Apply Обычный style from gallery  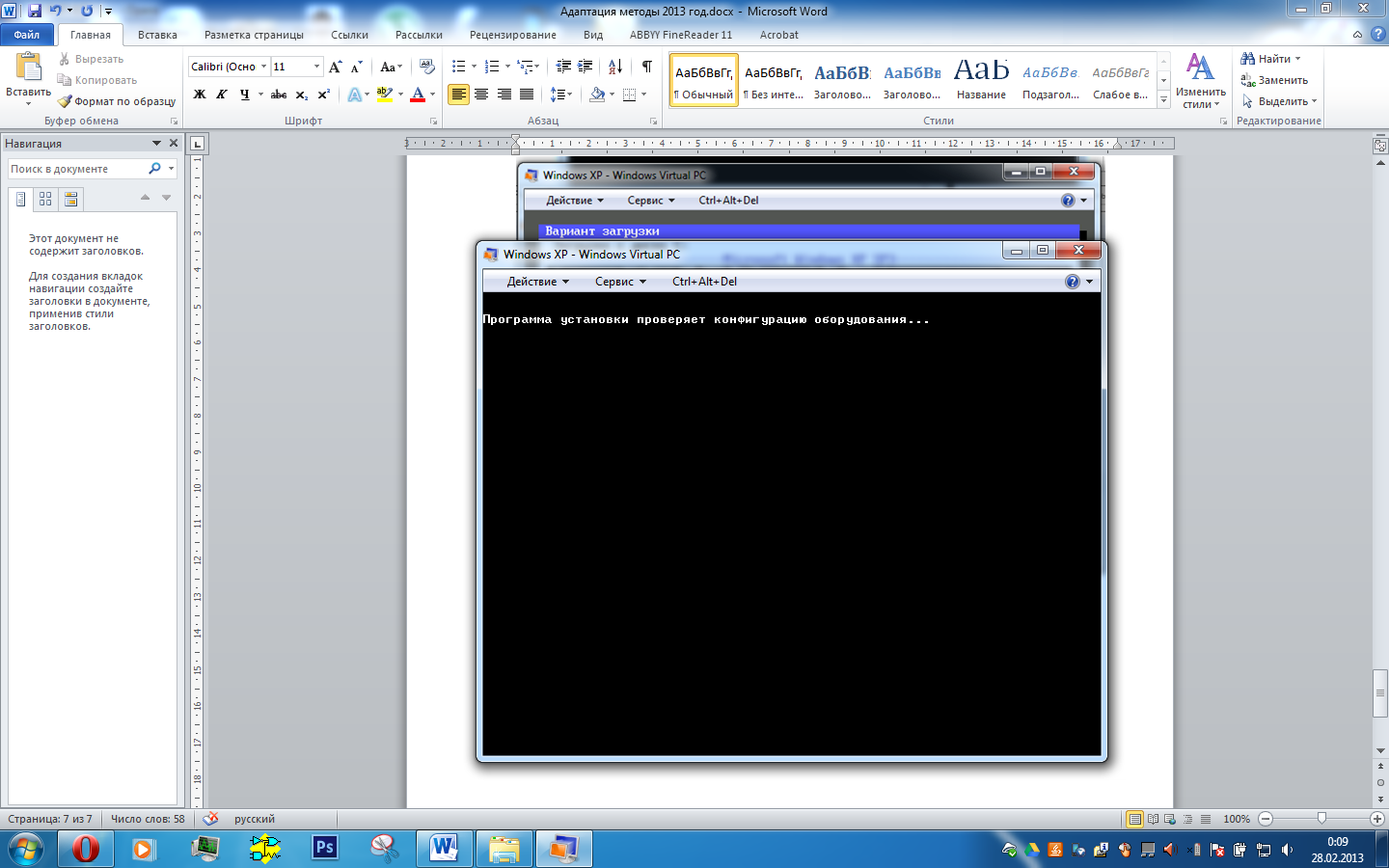point(703,80)
